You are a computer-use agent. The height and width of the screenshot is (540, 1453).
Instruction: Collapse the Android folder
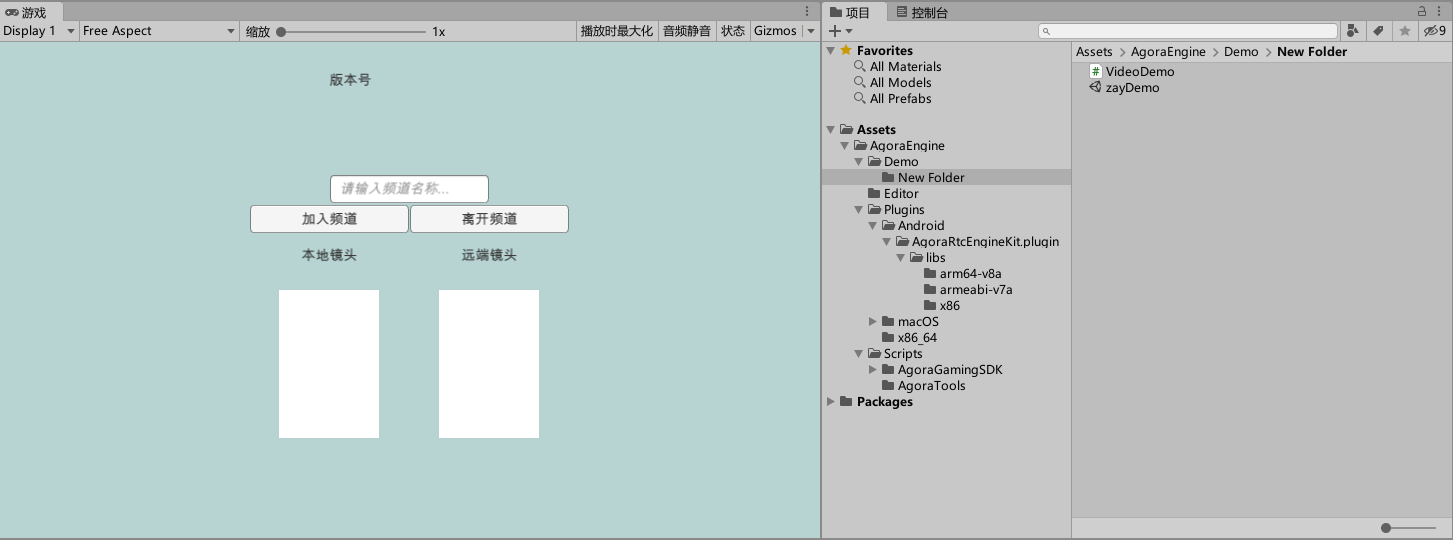(x=873, y=225)
